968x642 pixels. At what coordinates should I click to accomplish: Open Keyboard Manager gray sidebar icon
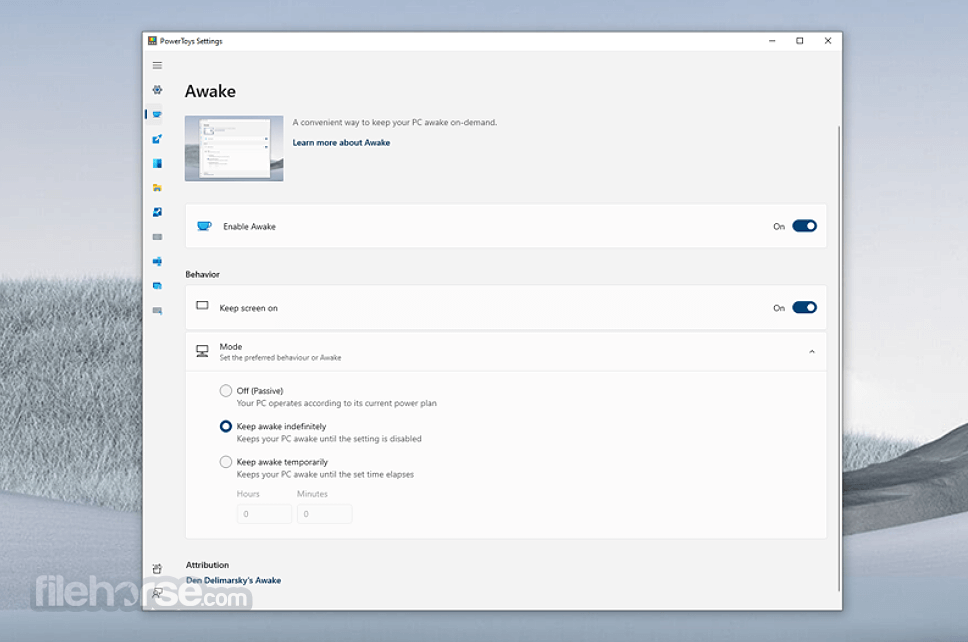(157, 237)
